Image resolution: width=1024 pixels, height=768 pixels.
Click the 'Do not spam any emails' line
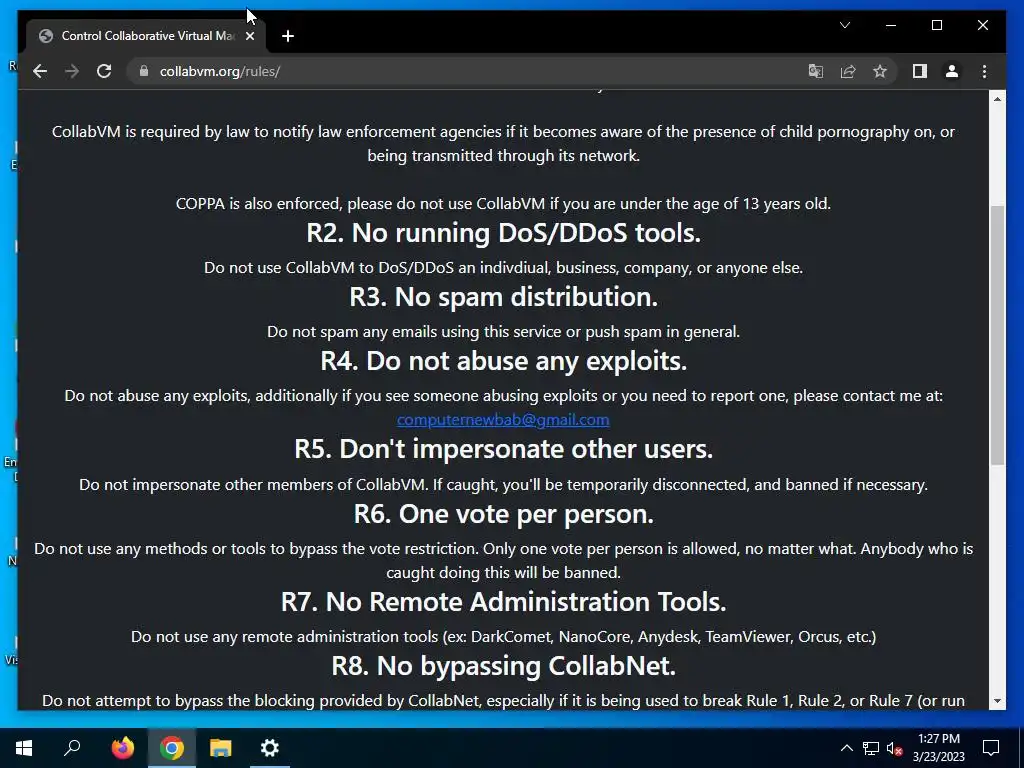coord(504,332)
